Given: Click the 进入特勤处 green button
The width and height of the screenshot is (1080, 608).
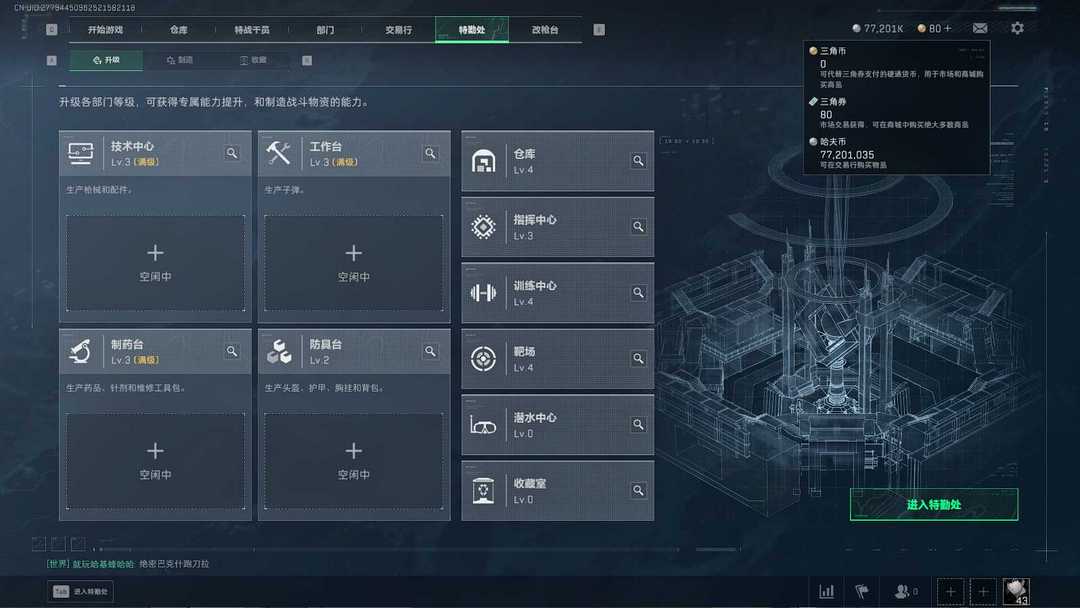Looking at the screenshot, I should tap(934, 505).
